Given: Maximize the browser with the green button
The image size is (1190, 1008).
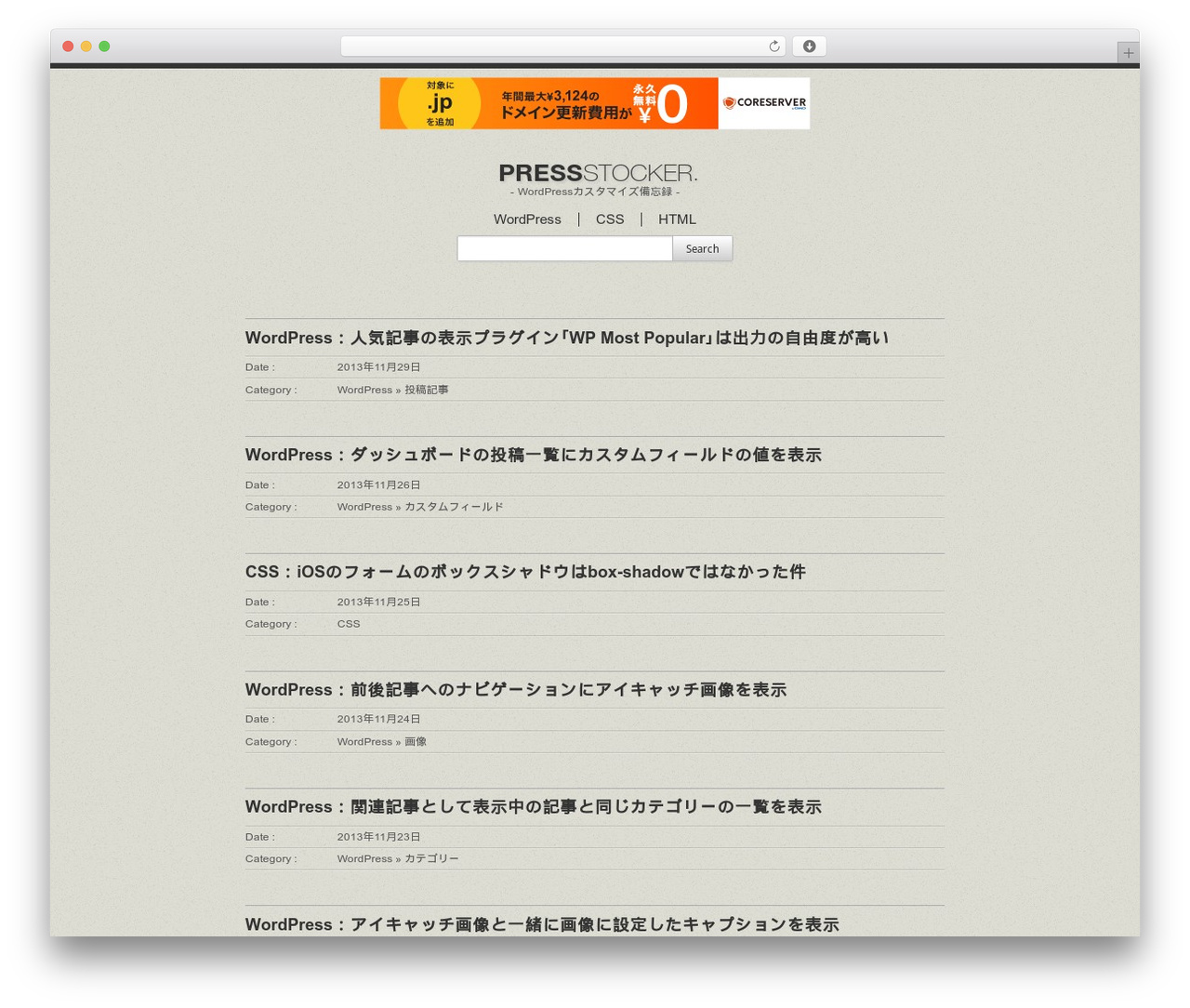Looking at the screenshot, I should [104, 46].
